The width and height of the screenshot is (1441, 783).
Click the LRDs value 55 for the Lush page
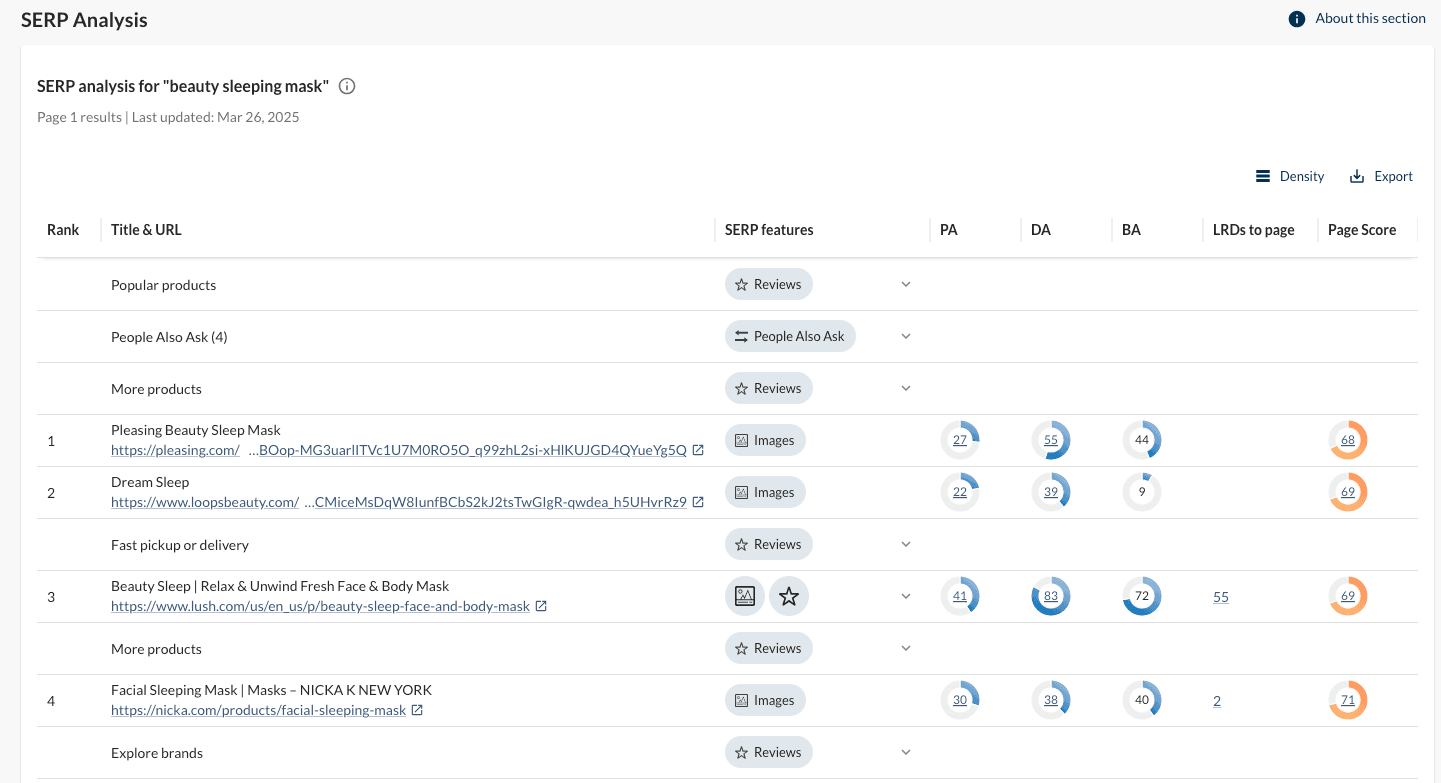click(x=1221, y=596)
